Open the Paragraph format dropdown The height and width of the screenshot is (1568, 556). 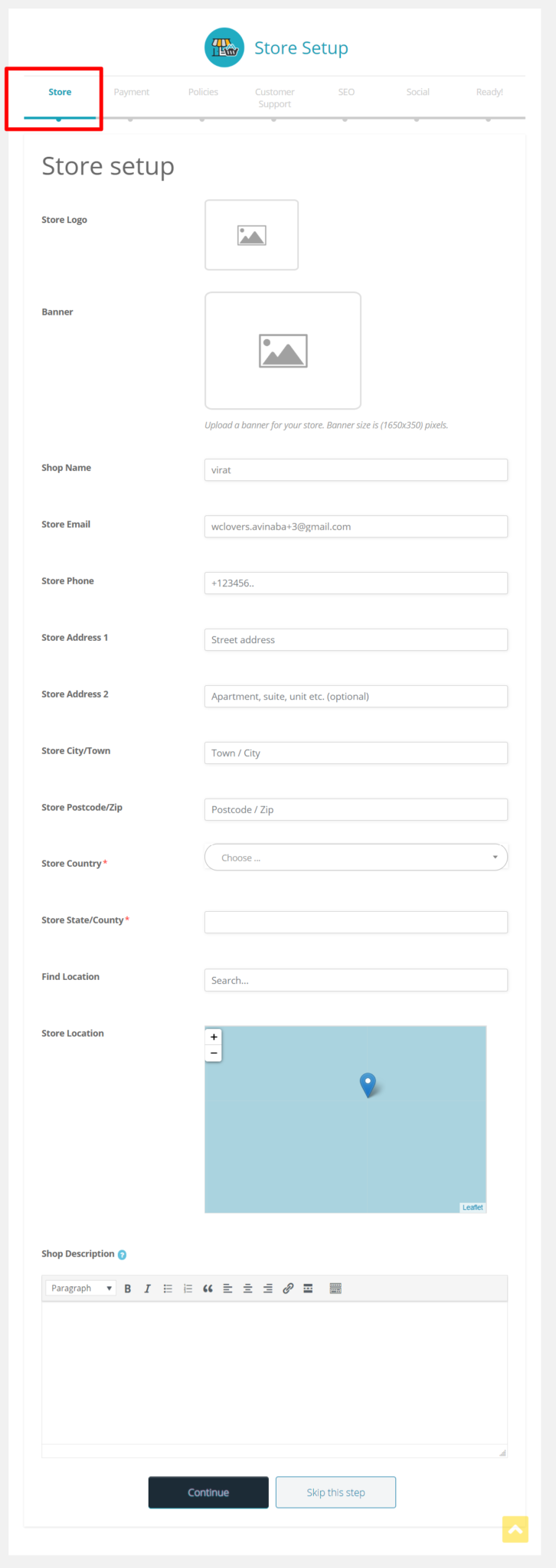pyautogui.click(x=81, y=1289)
